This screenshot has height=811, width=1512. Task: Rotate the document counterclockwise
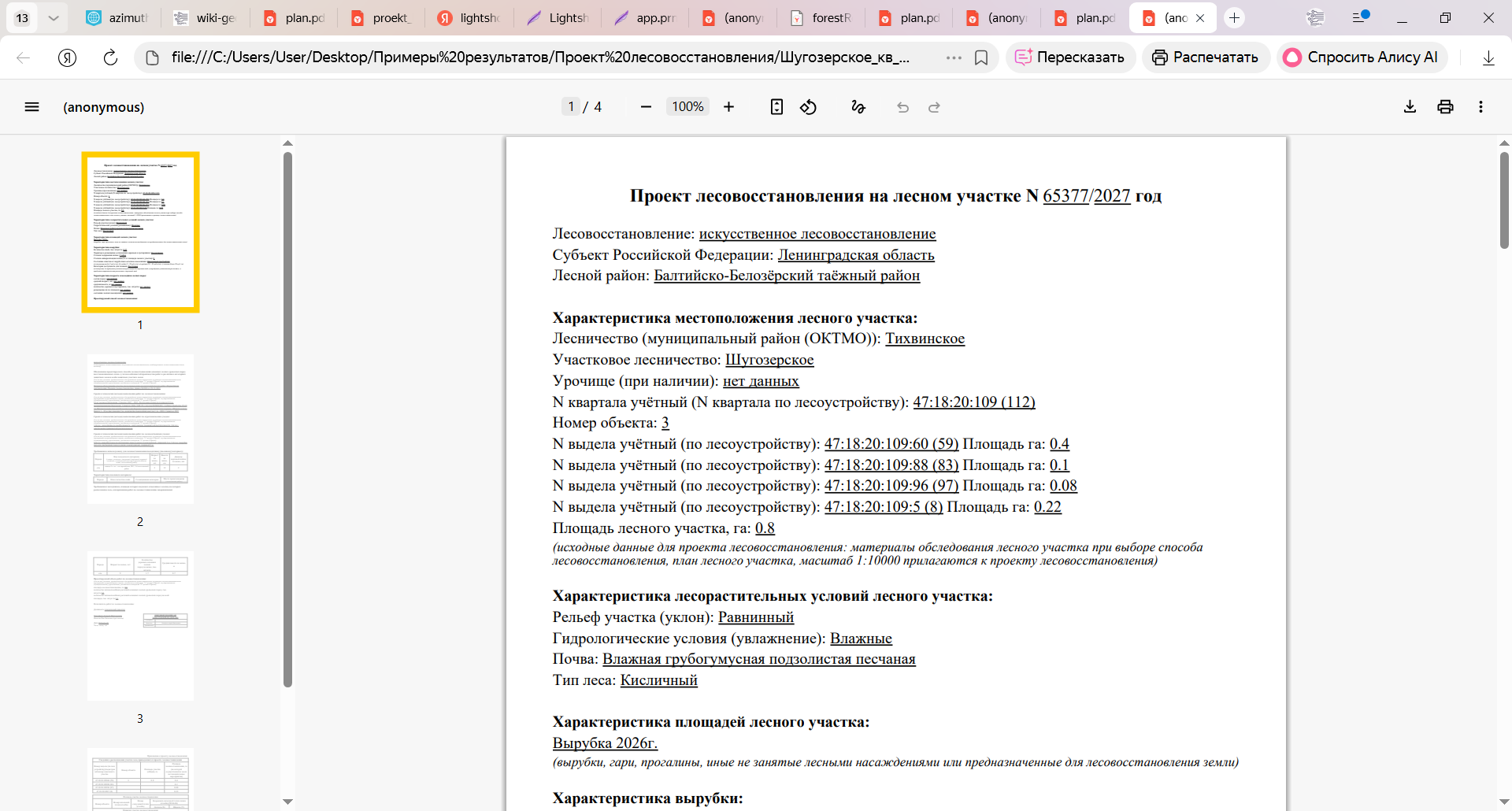tap(808, 107)
